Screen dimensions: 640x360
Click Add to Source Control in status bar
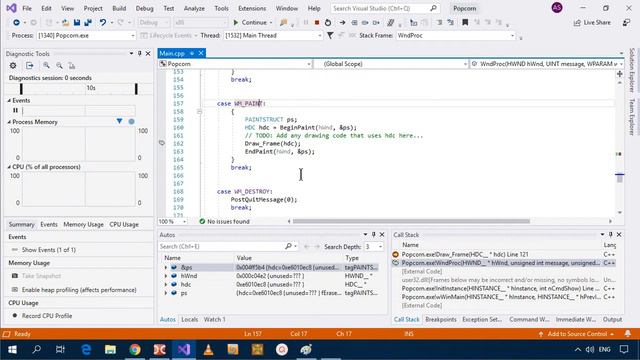577,334
